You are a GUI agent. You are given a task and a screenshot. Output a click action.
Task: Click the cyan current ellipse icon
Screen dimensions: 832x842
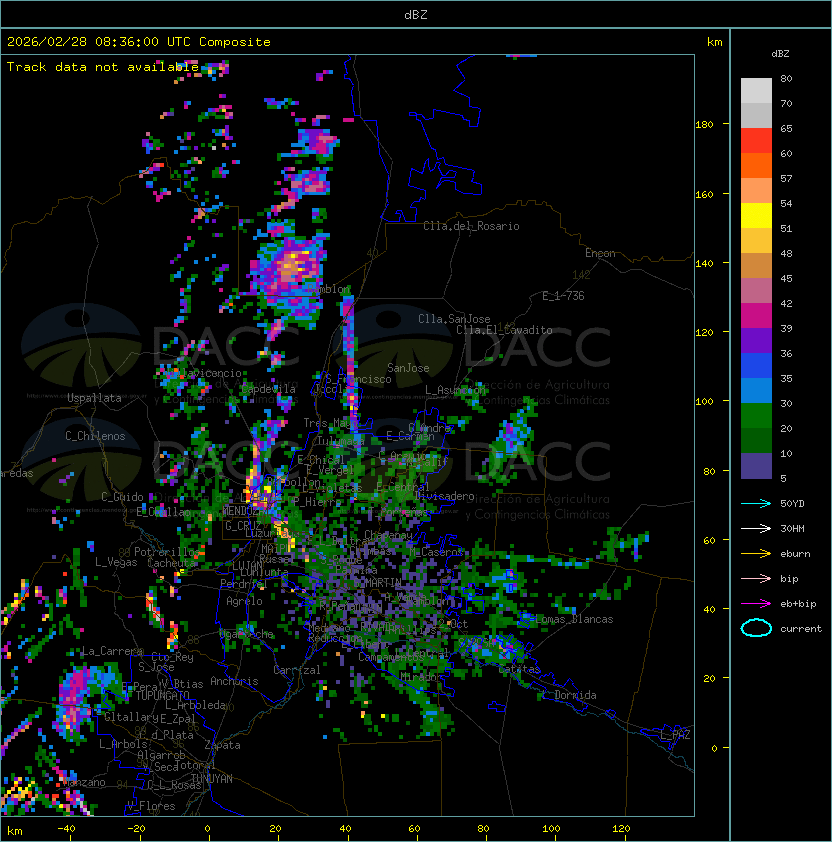pos(756,628)
